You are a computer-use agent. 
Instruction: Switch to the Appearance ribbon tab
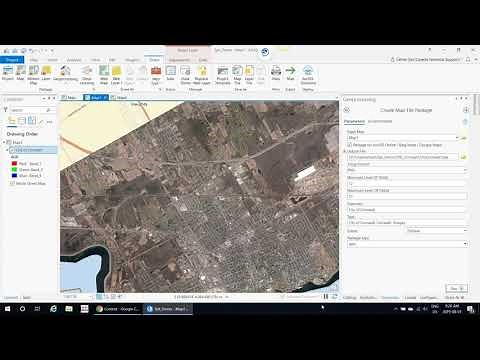(x=179, y=60)
